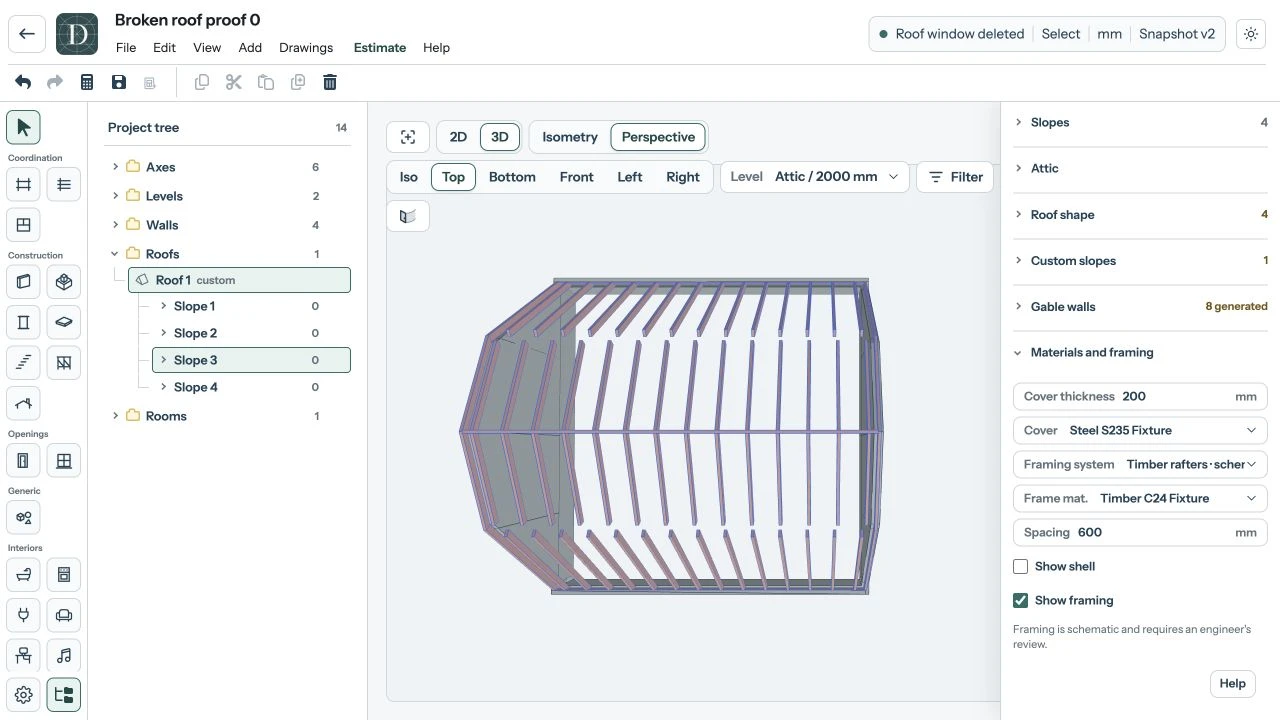The height and width of the screenshot is (720, 1280).
Task: Select the music note tool
Action: (64, 655)
